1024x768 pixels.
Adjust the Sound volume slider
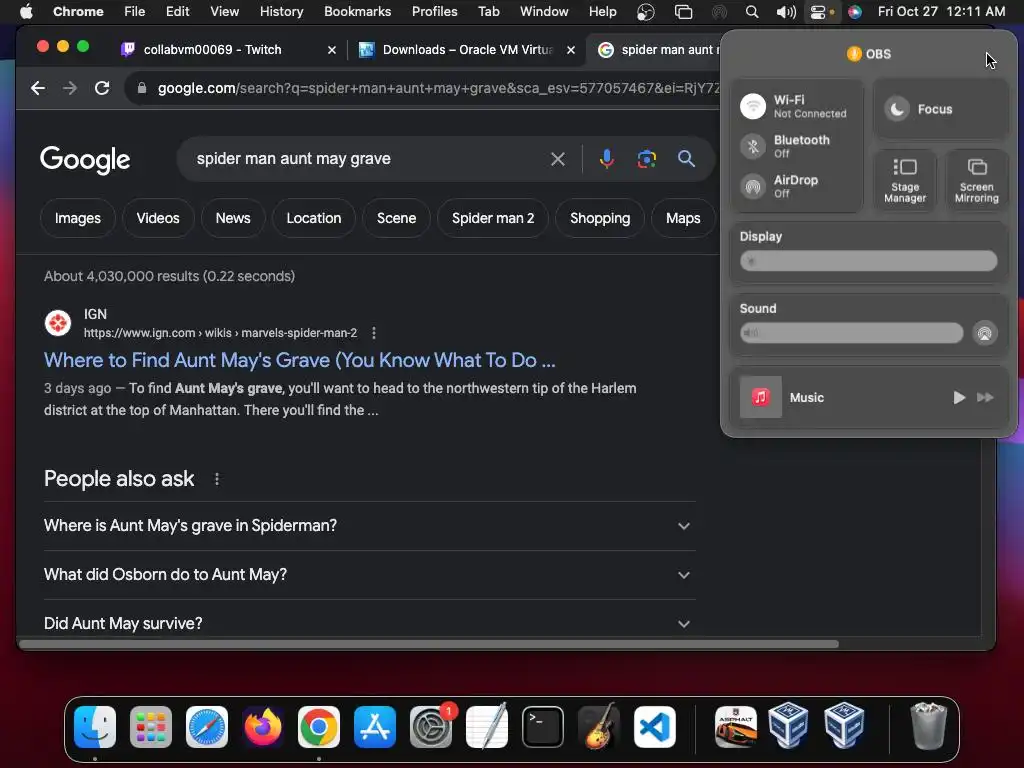coord(852,333)
